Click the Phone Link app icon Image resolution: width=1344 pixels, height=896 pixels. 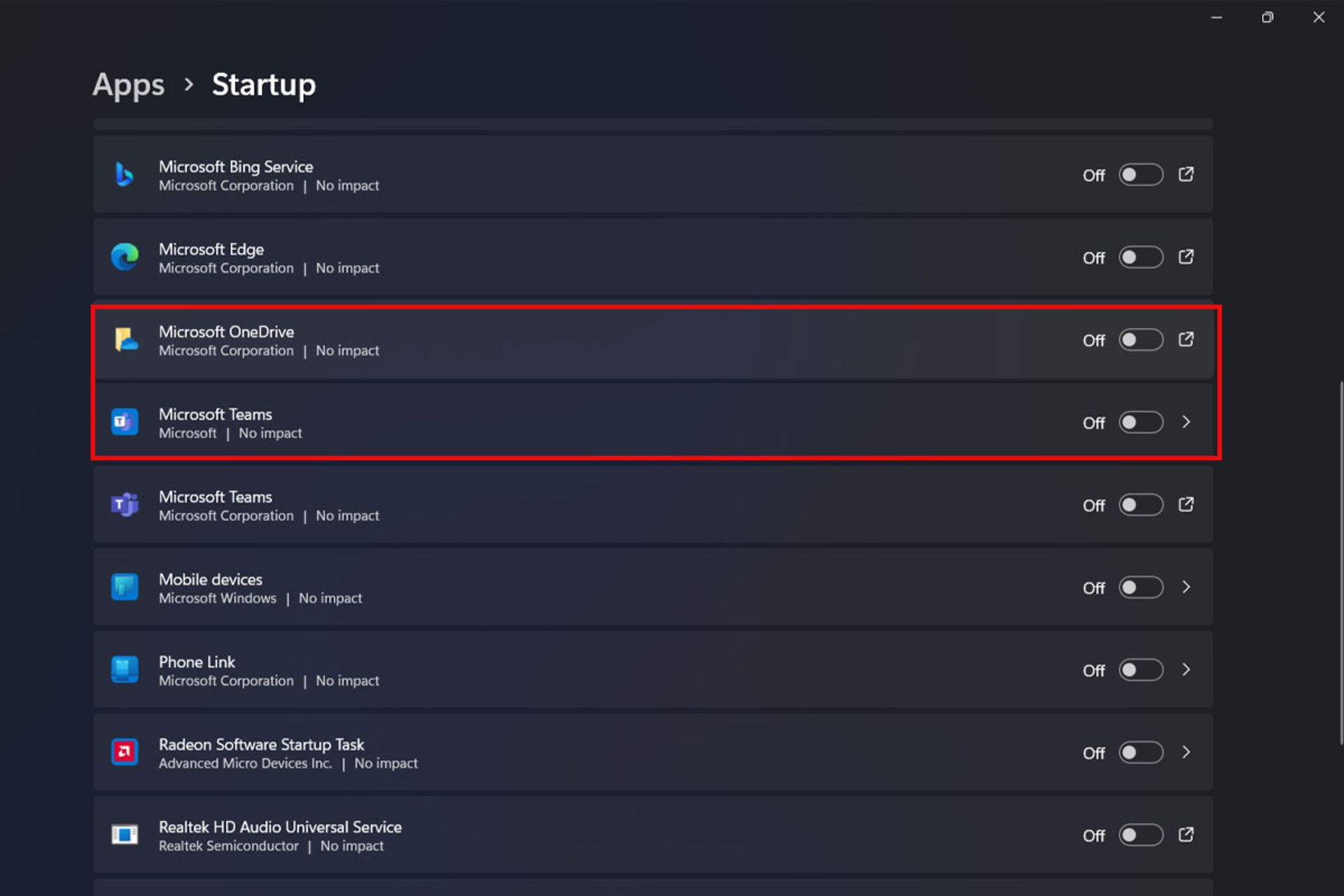coord(125,670)
